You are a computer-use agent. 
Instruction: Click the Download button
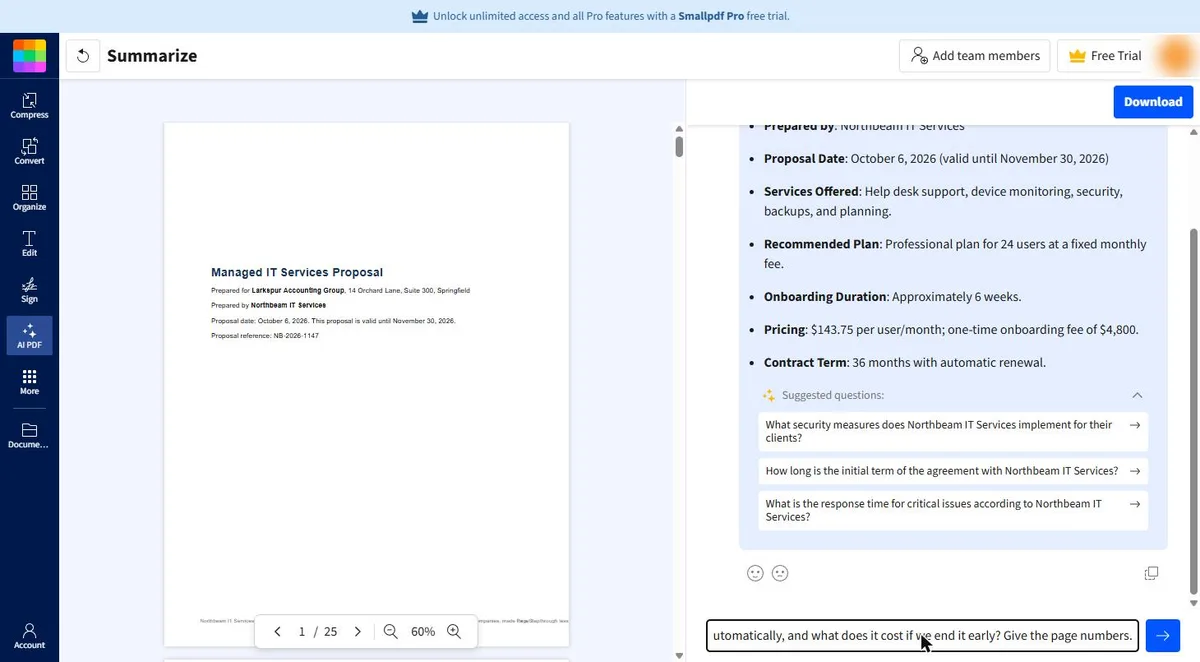1153,102
